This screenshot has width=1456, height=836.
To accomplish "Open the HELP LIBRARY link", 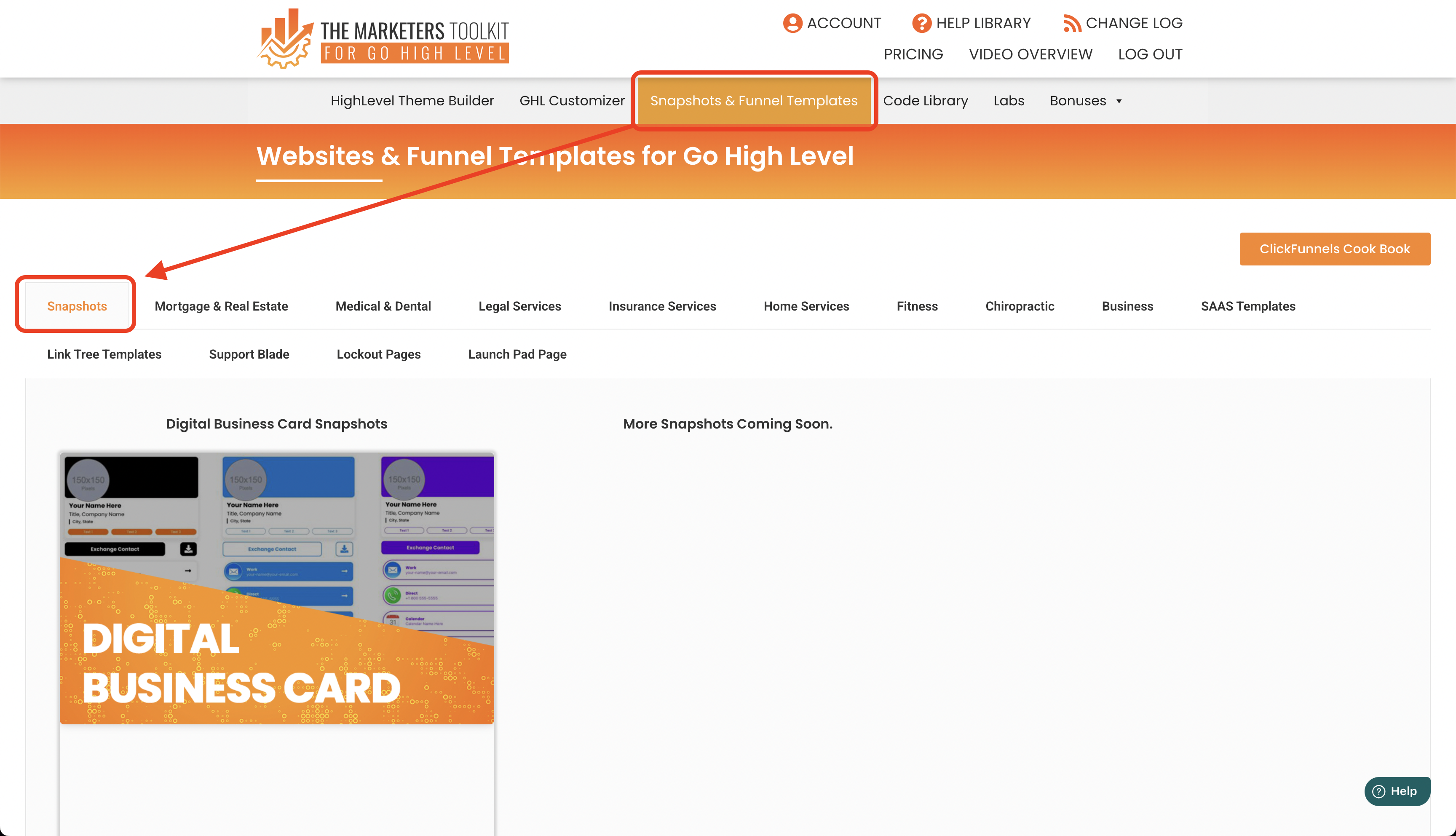I will click(983, 23).
